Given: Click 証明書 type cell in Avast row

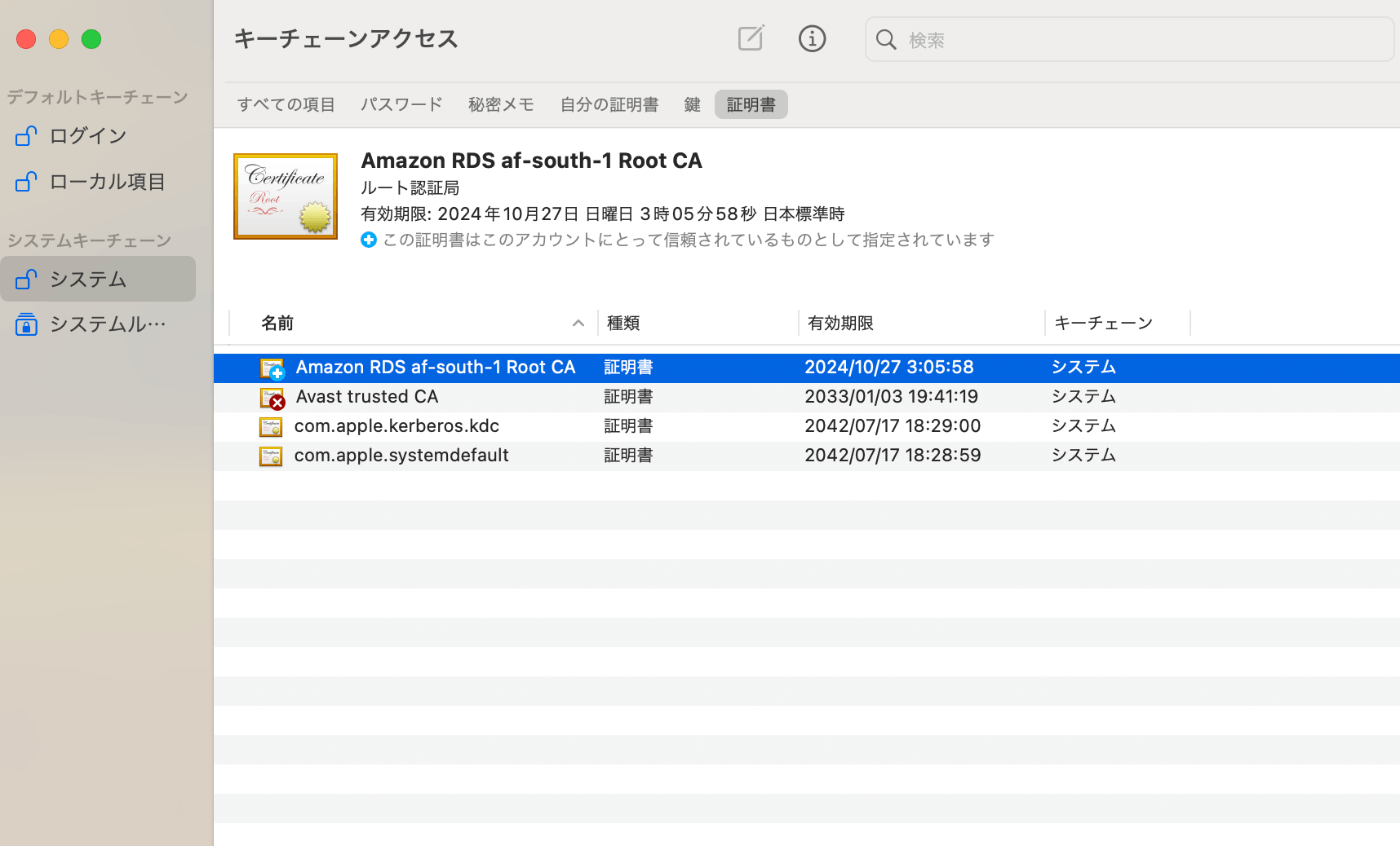Looking at the screenshot, I should click(x=628, y=397).
